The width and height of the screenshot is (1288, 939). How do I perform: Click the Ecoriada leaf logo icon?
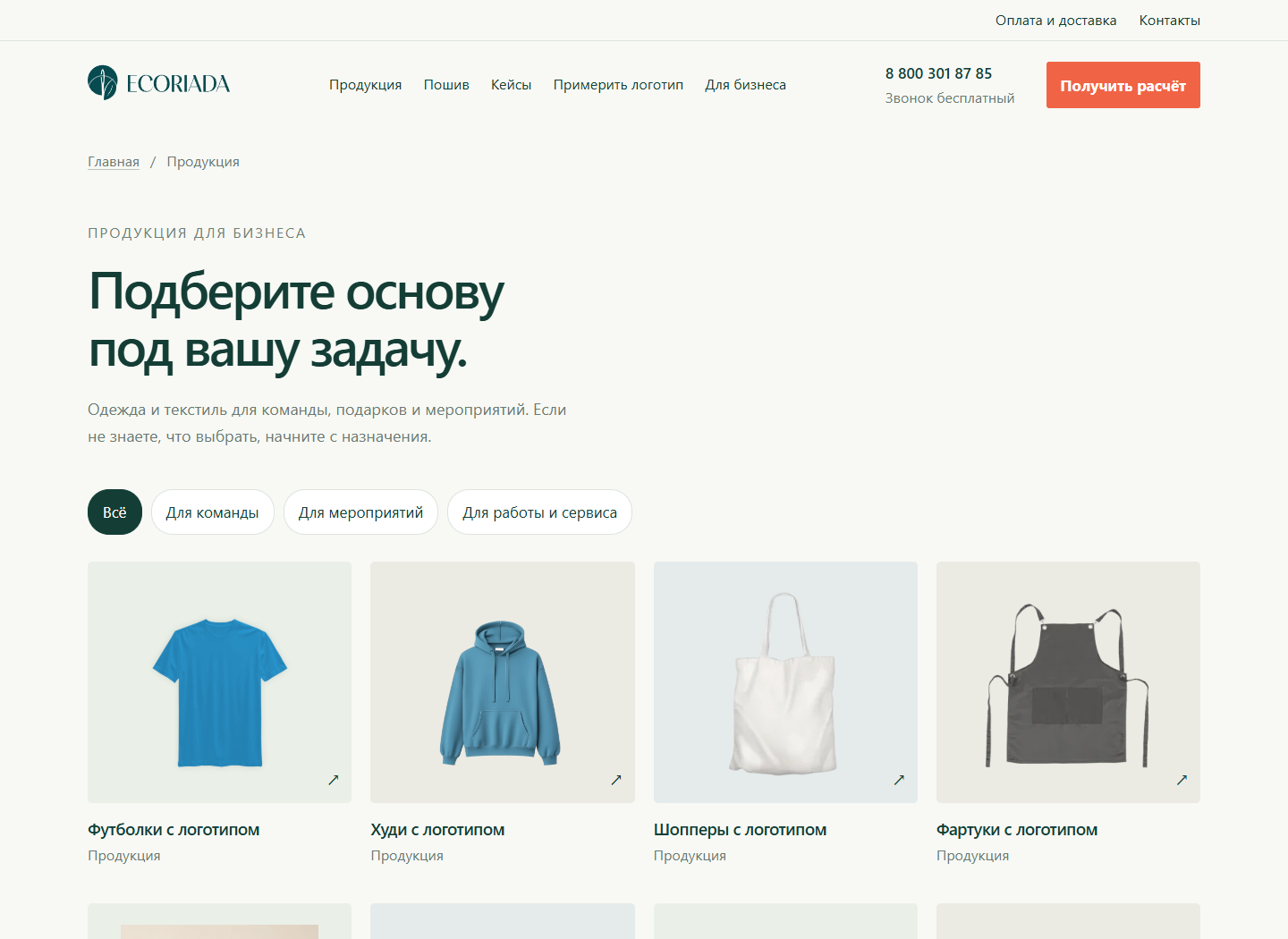click(103, 83)
